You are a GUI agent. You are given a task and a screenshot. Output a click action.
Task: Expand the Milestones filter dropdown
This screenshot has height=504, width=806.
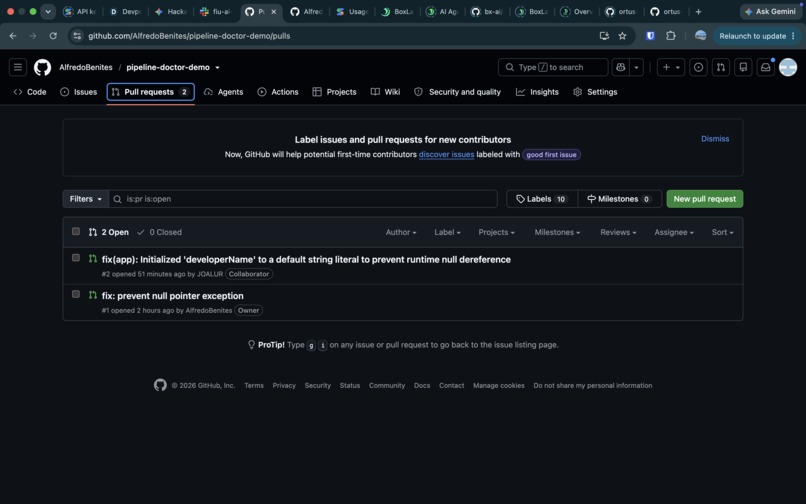(x=557, y=232)
